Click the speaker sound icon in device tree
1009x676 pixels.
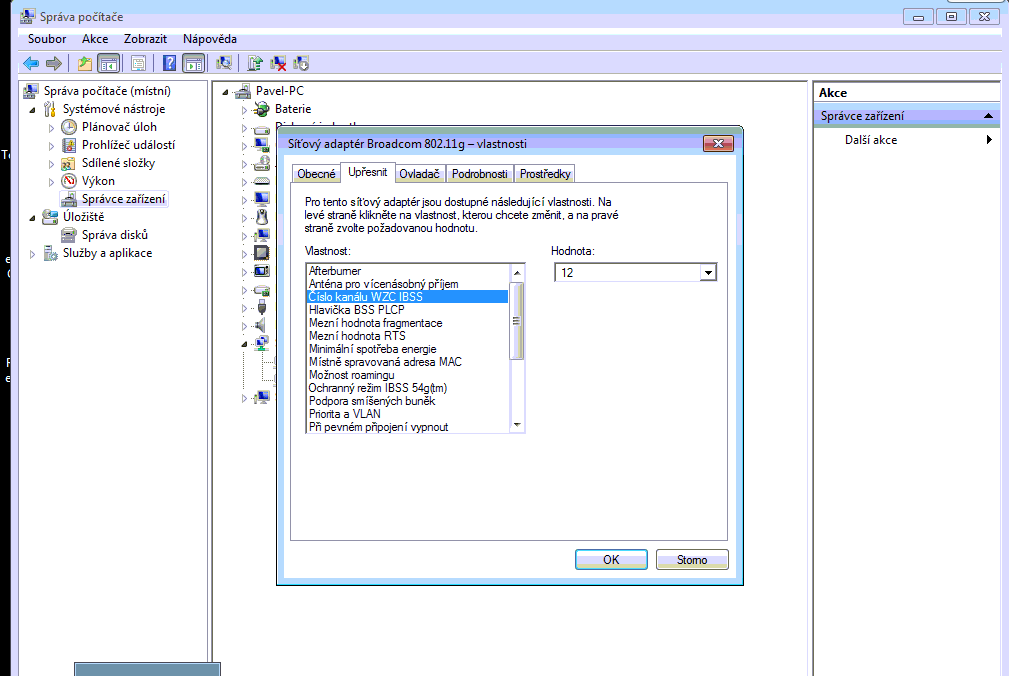[261, 325]
